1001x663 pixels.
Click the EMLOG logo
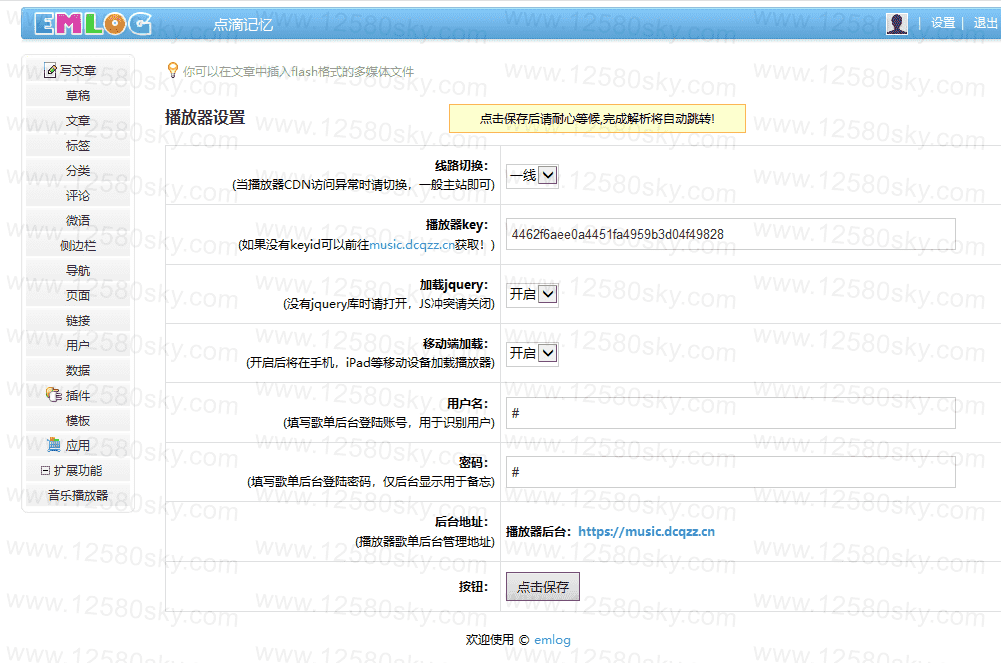(x=93, y=24)
